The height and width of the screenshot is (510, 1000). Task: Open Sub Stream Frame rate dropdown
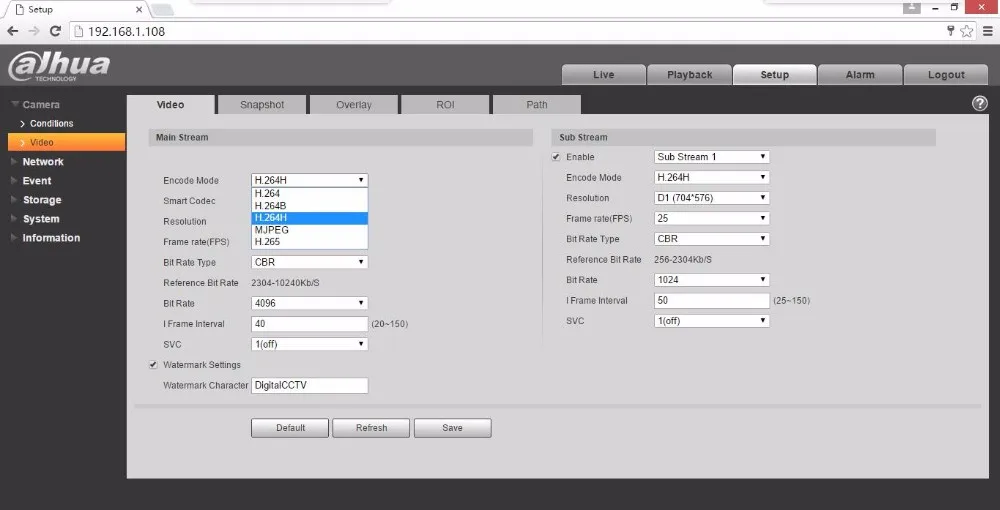[x=712, y=218]
